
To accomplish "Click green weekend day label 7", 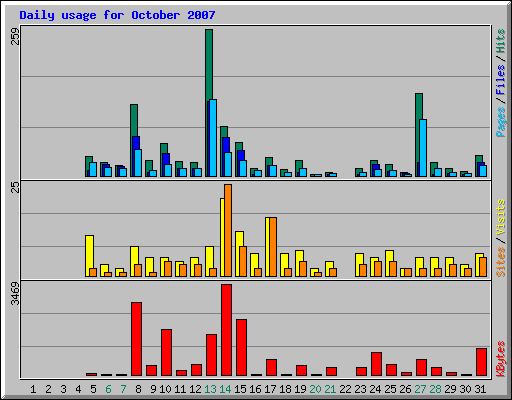I will tap(123, 389).
